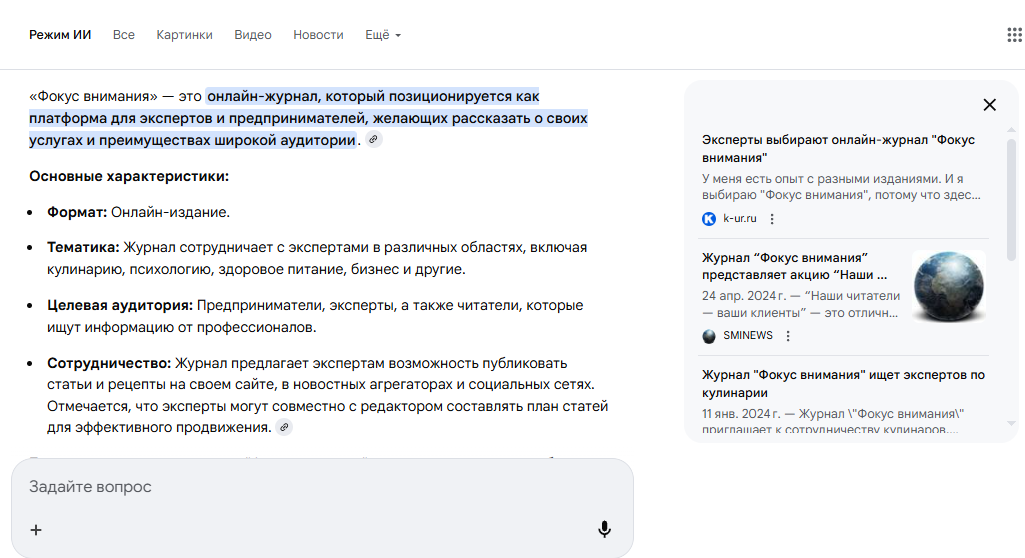Open three-dot menu next to k-ur.ru
Screen dimensions: 1025x558
pyautogui.click(x=771, y=219)
